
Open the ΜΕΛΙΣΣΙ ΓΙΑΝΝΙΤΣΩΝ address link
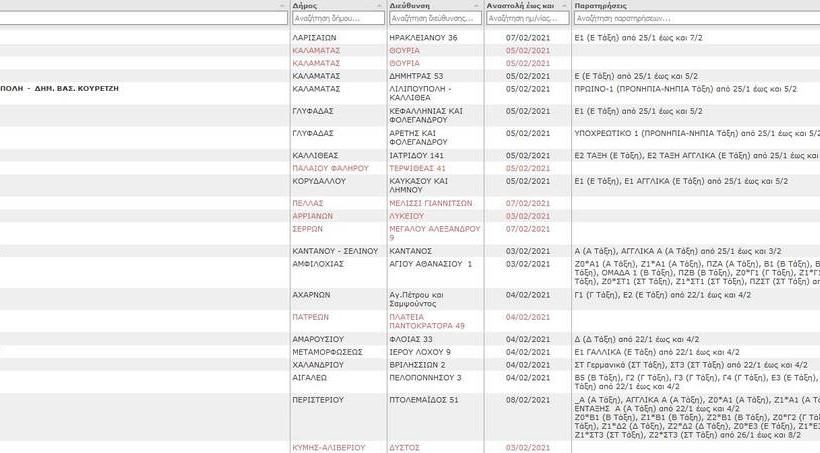coord(430,202)
